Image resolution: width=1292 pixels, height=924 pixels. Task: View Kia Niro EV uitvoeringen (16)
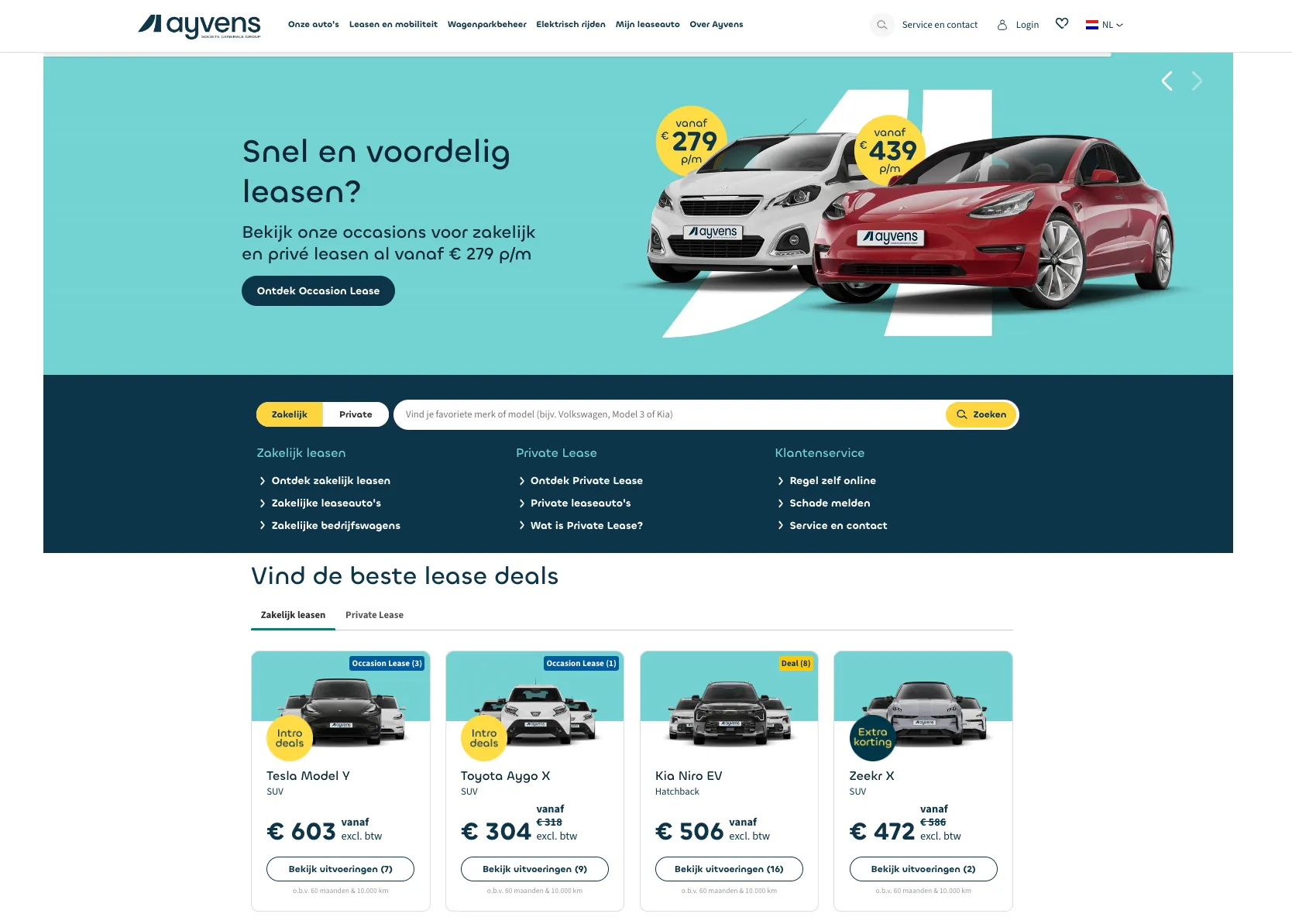coord(729,869)
